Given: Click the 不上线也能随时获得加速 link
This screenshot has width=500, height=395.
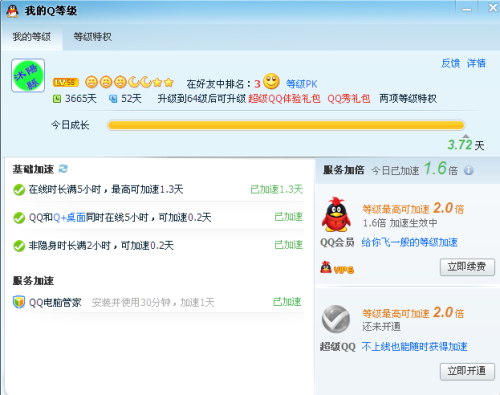Looking at the screenshot, I should (414, 347).
